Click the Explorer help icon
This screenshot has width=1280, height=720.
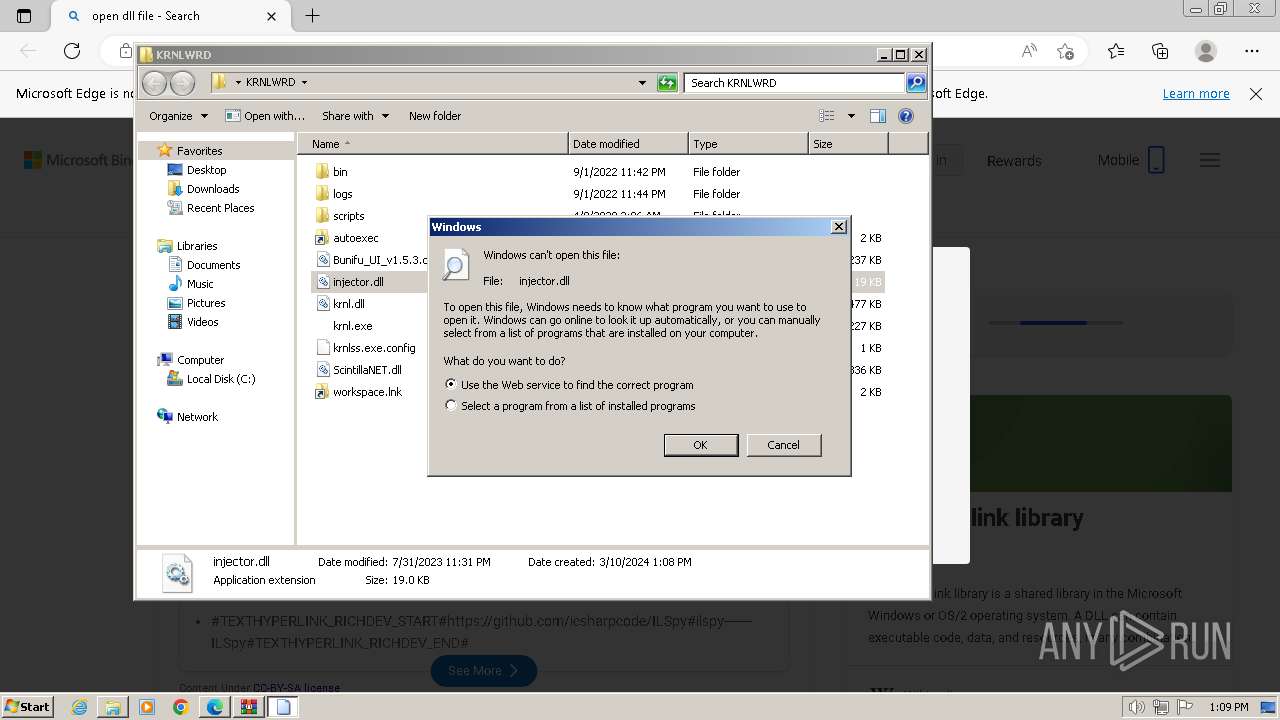pos(906,116)
